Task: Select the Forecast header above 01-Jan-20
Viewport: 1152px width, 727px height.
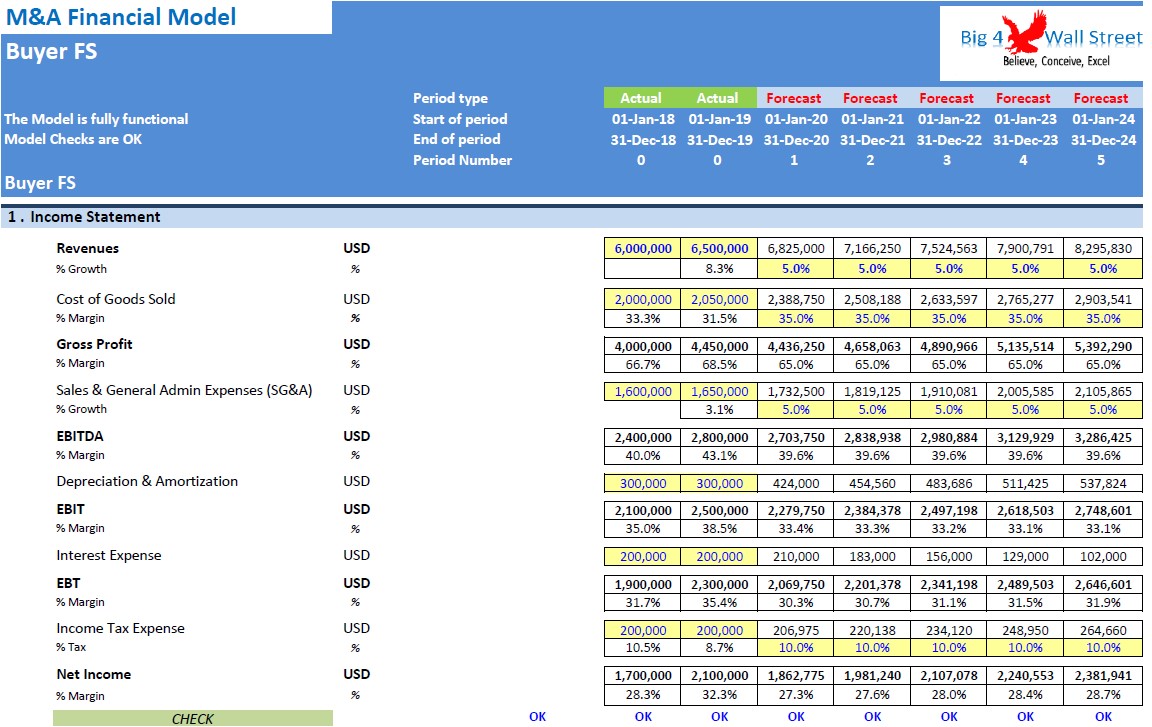Action: tap(794, 98)
